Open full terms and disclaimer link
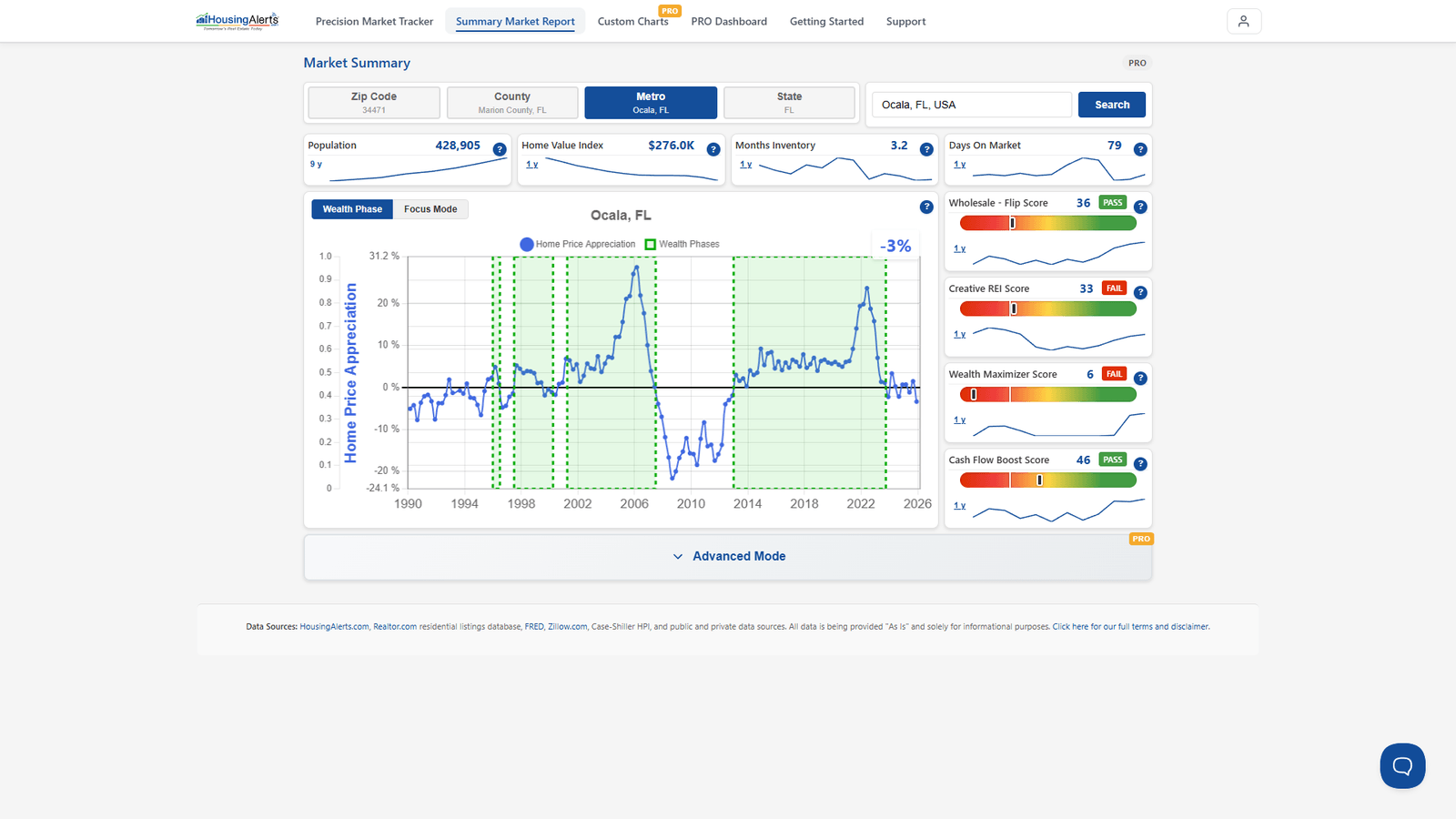 1131,626
